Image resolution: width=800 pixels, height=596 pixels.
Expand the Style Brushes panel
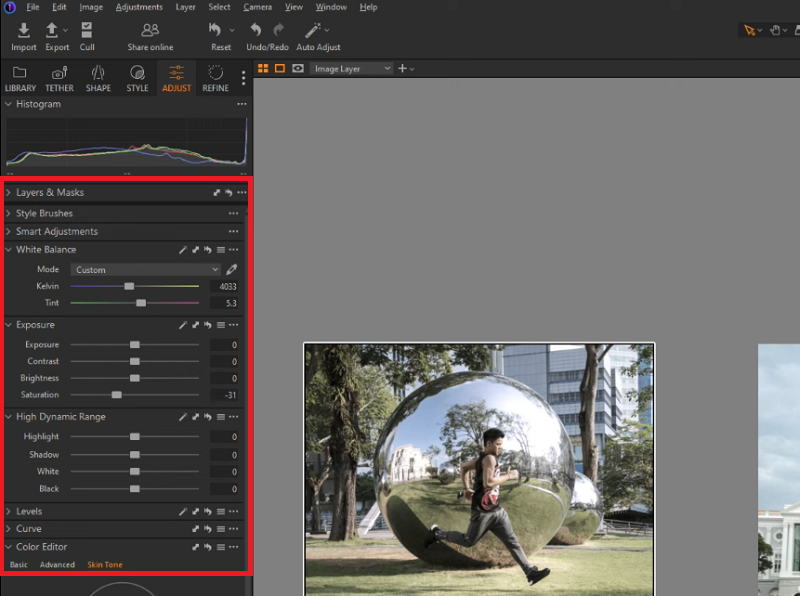click(8, 213)
